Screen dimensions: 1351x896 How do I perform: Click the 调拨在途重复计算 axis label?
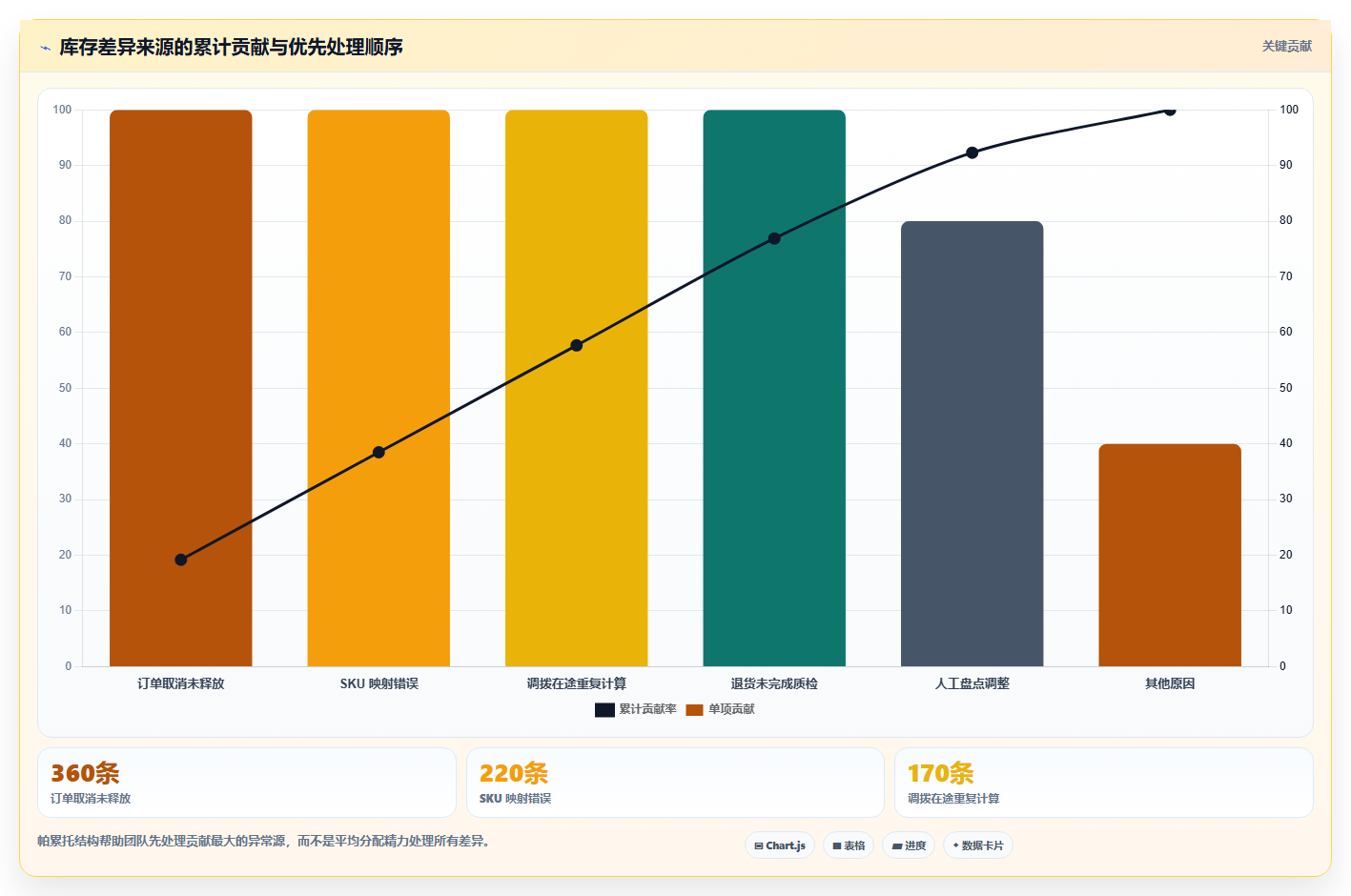click(x=577, y=683)
